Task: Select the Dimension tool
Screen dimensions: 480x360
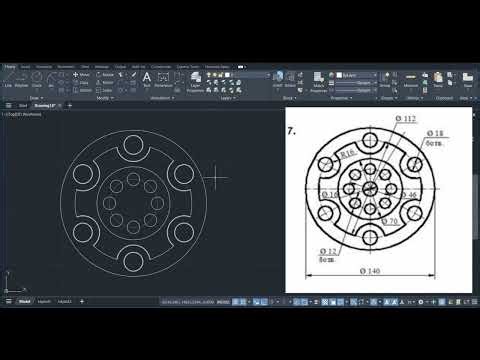Action: 163,79
